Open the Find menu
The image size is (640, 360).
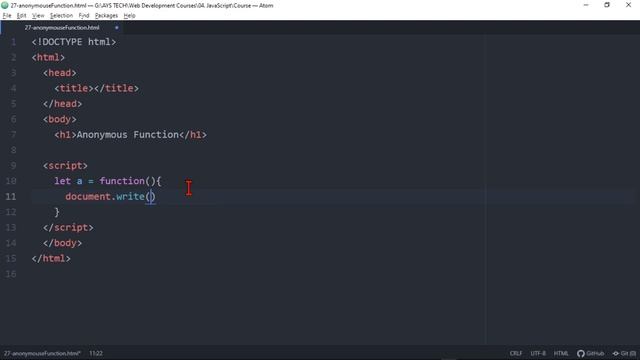pyautogui.click(x=84, y=16)
